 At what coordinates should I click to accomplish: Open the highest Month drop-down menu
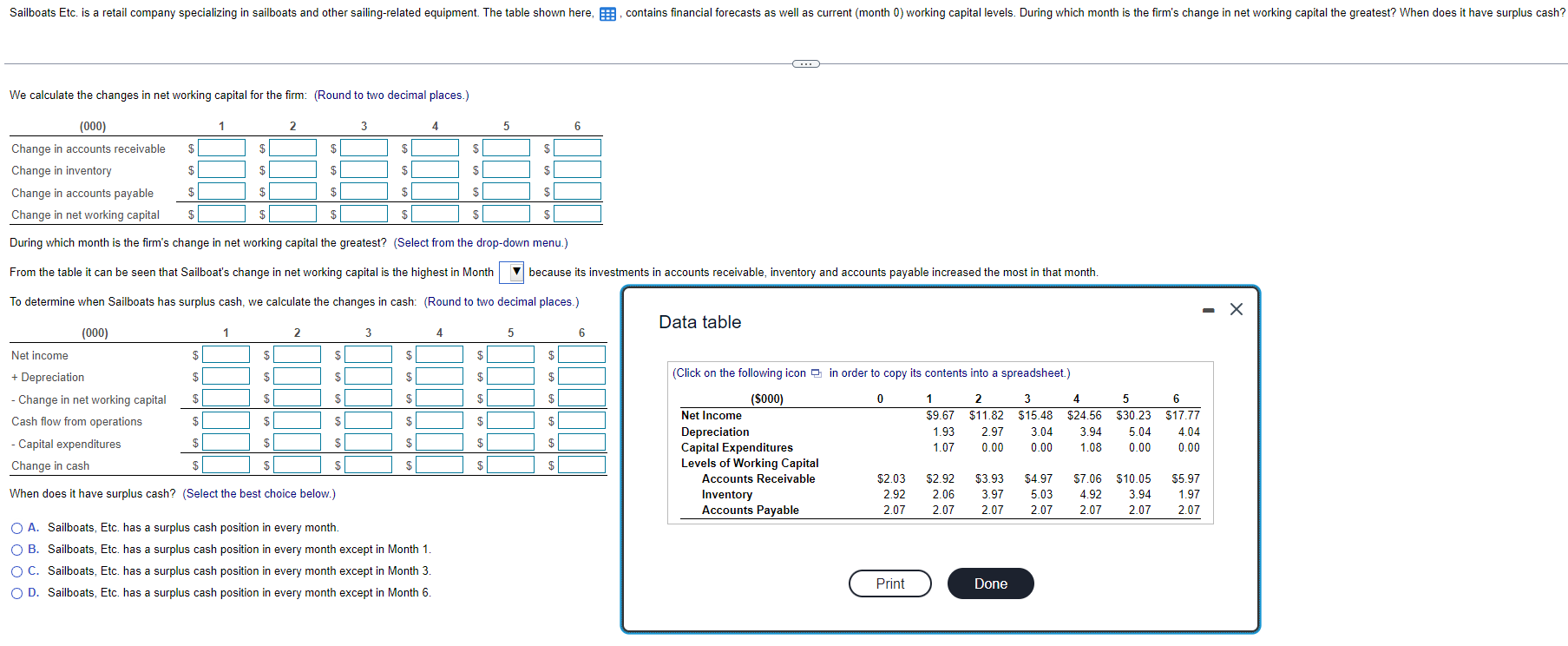pyautogui.click(x=512, y=273)
